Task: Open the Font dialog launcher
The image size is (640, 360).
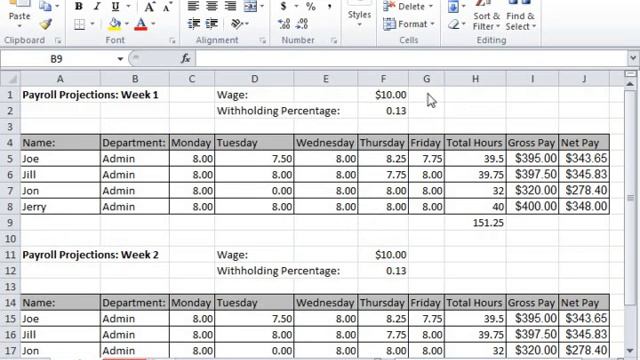Action: click(x=172, y=40)
